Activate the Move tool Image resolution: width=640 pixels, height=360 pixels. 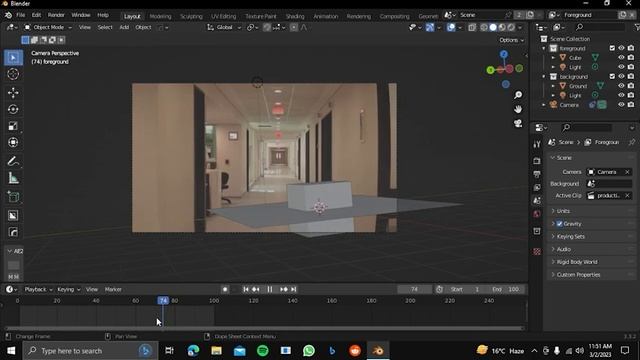13,93
